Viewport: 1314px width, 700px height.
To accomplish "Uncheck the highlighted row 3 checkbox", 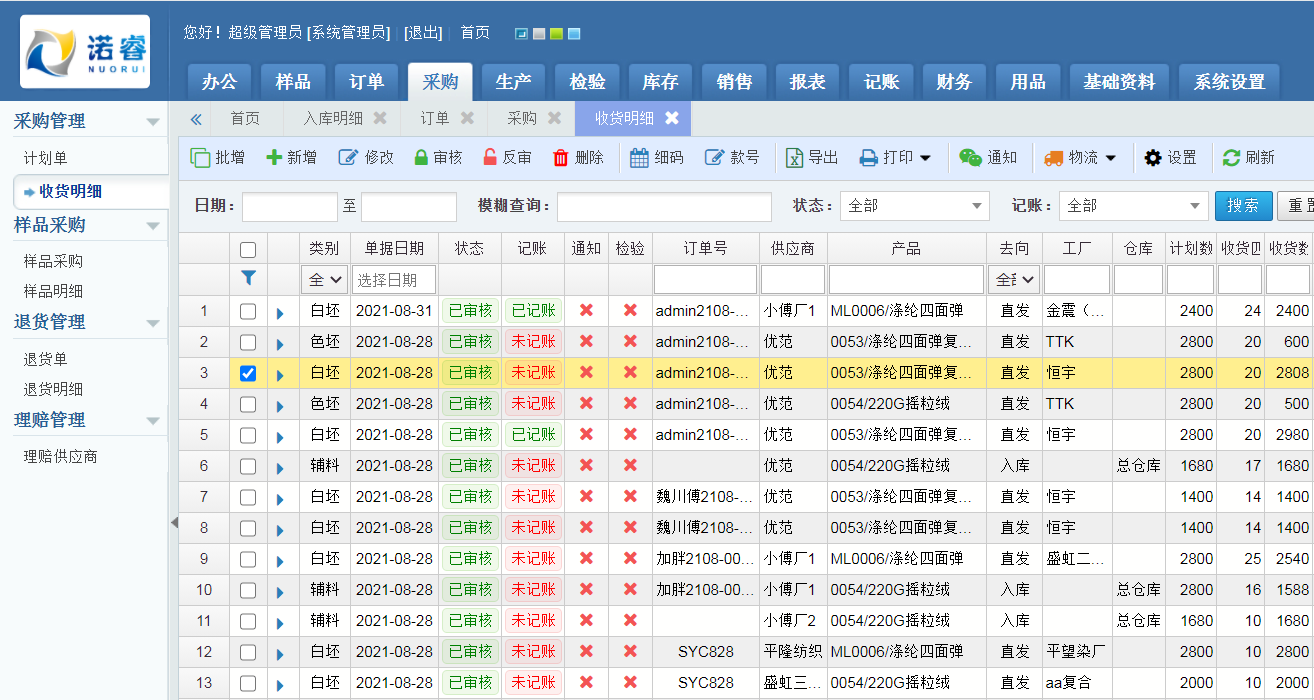I will point(248,371).
